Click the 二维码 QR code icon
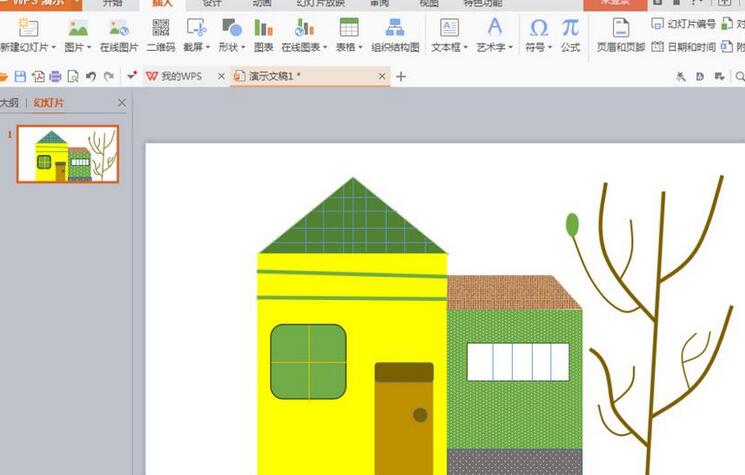Viewport: 745px width, 475px height. tap(161, 28)
